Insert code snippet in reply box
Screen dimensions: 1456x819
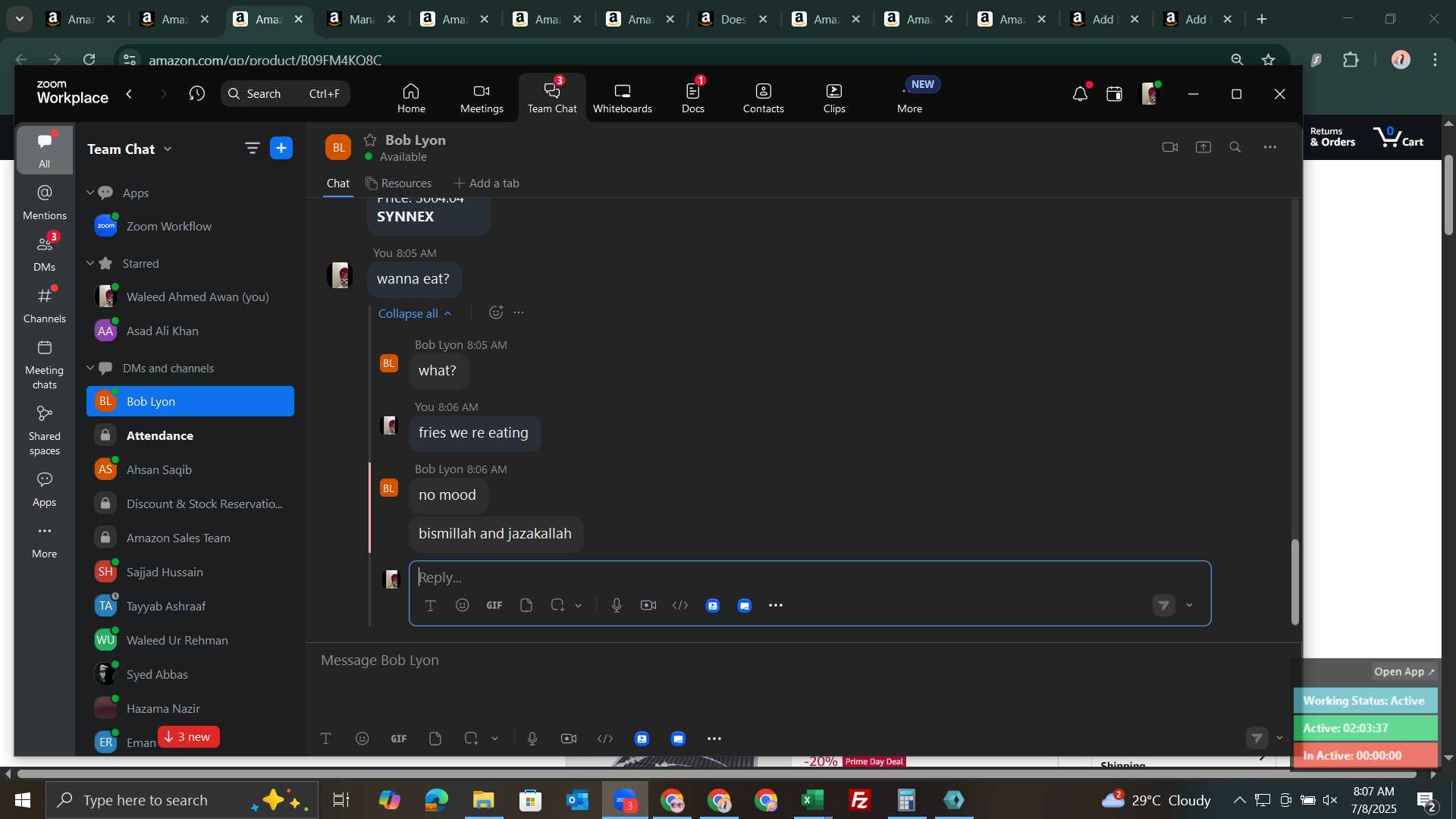680,605
